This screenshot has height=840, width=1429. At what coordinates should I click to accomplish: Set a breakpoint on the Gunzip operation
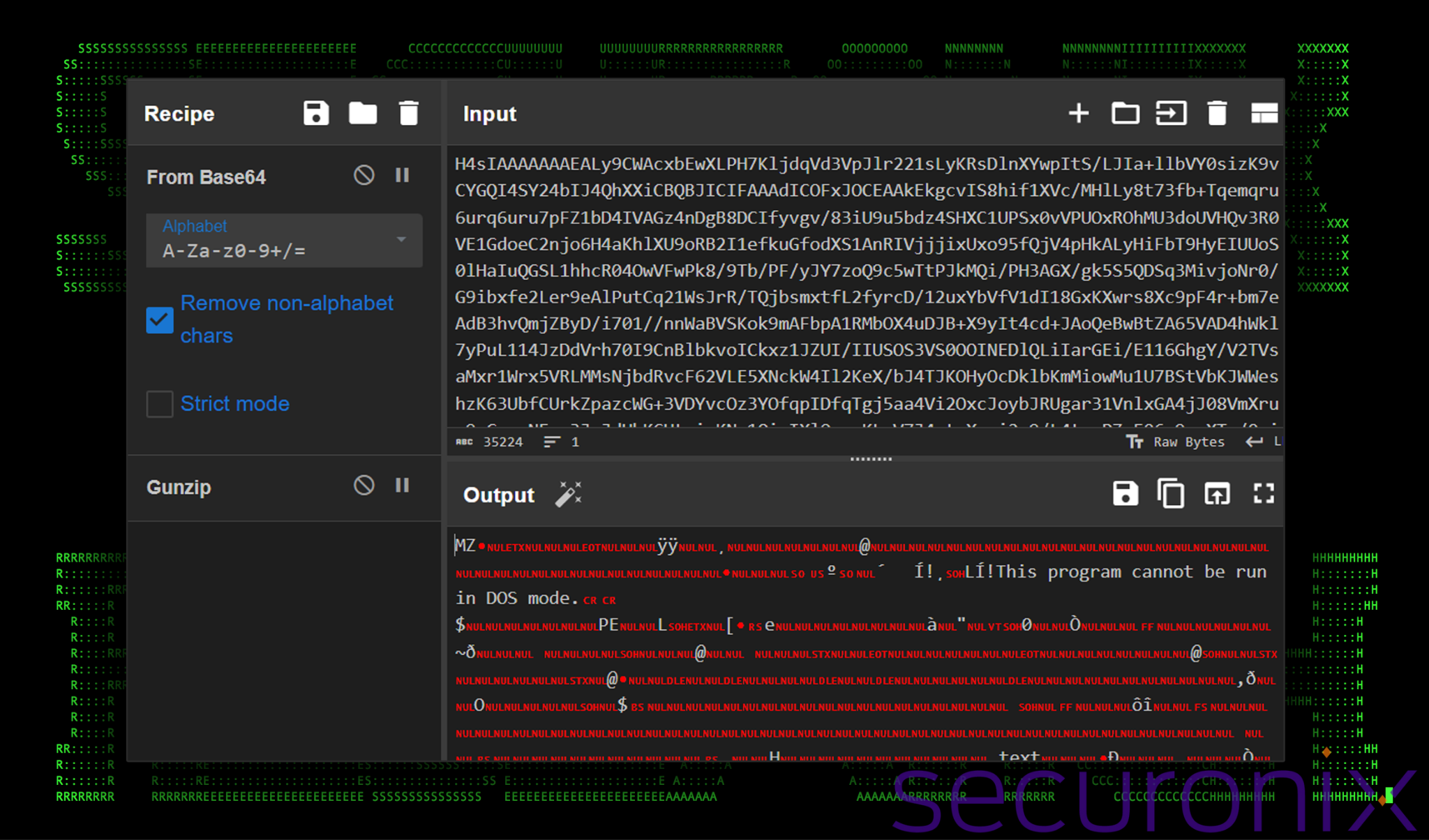(x=403, y=486)
